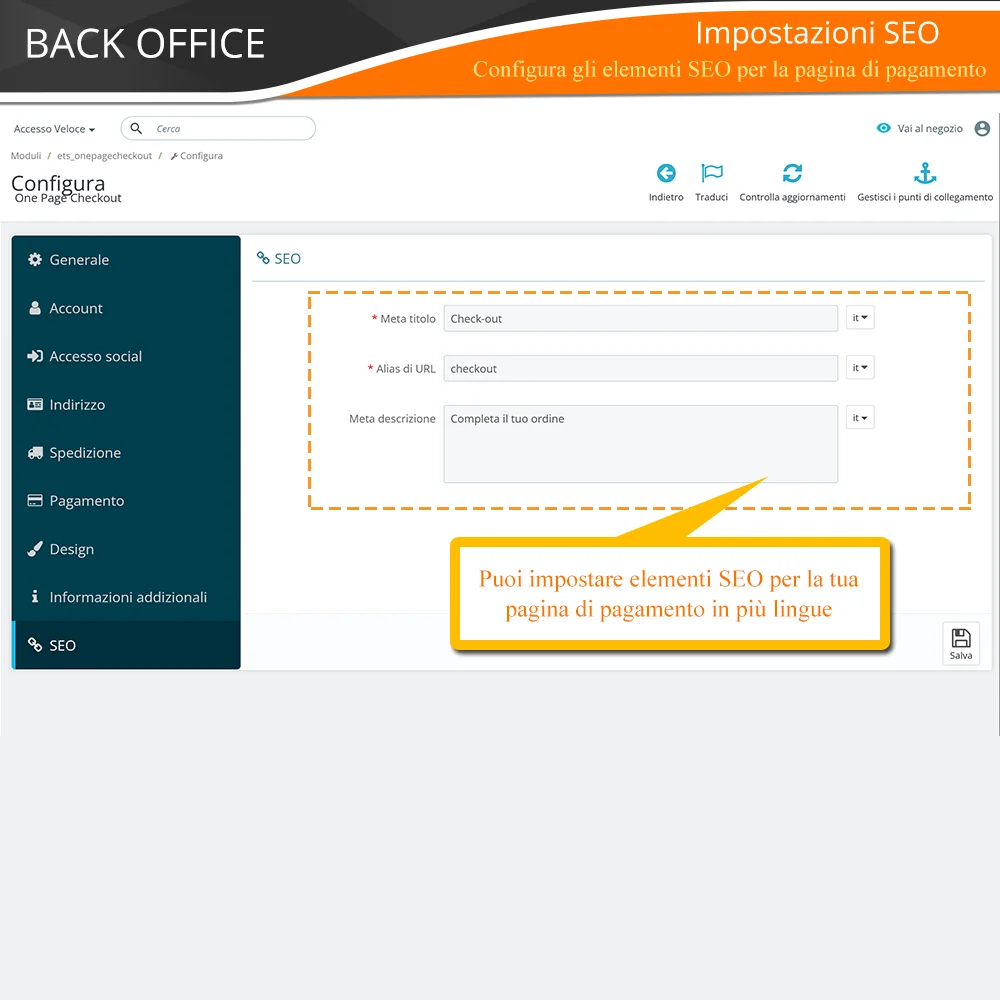Viewport: 1000px width, 1000px height.
Task: Click the ets_onepagecheckout breadcrumb link
Action: pos(105,156)
